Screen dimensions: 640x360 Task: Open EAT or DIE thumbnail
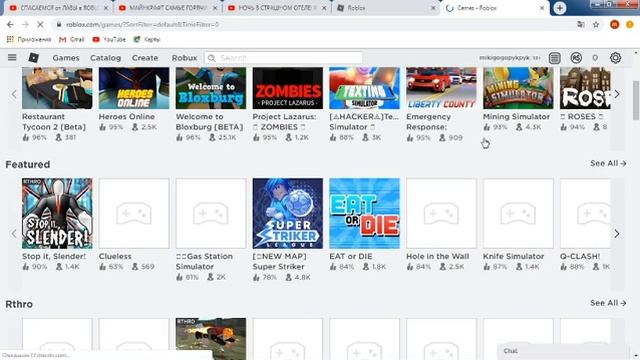364,213
